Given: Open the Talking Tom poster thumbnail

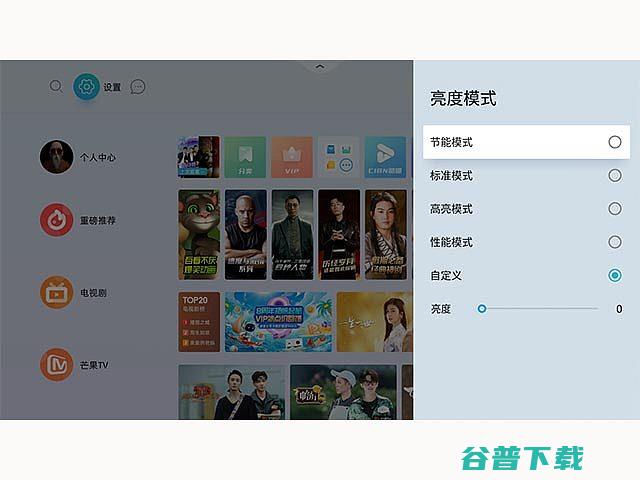Looking at the screenshot, I should click(199, 235).
